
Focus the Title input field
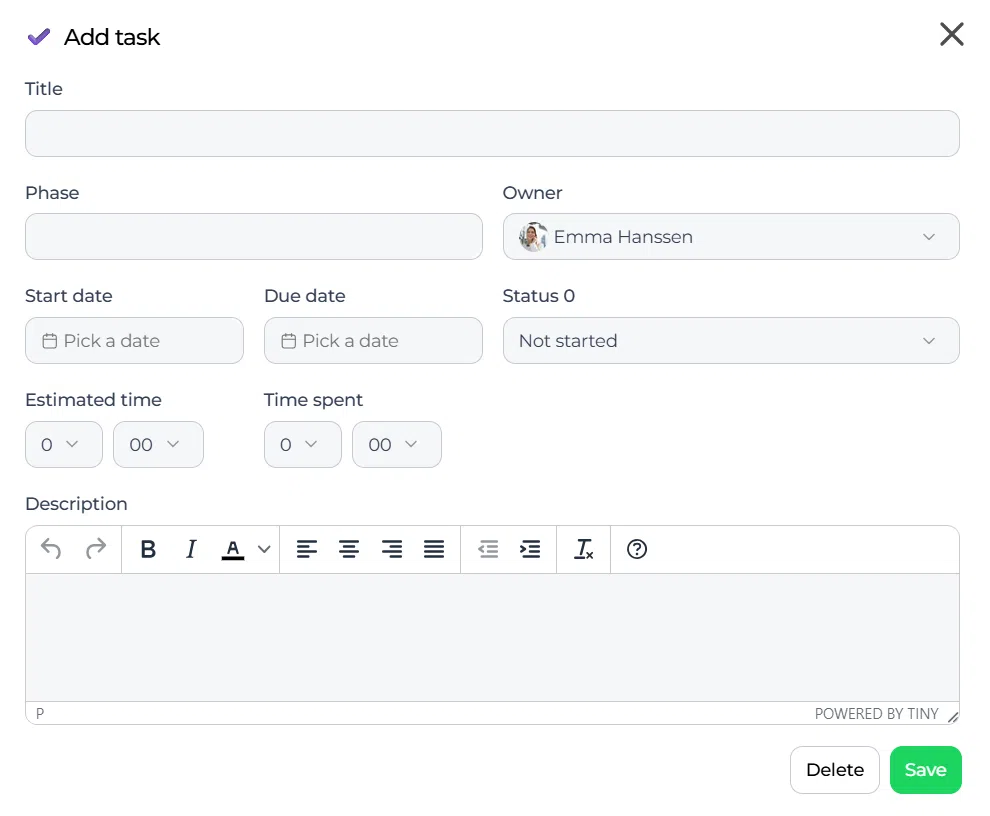492,134
